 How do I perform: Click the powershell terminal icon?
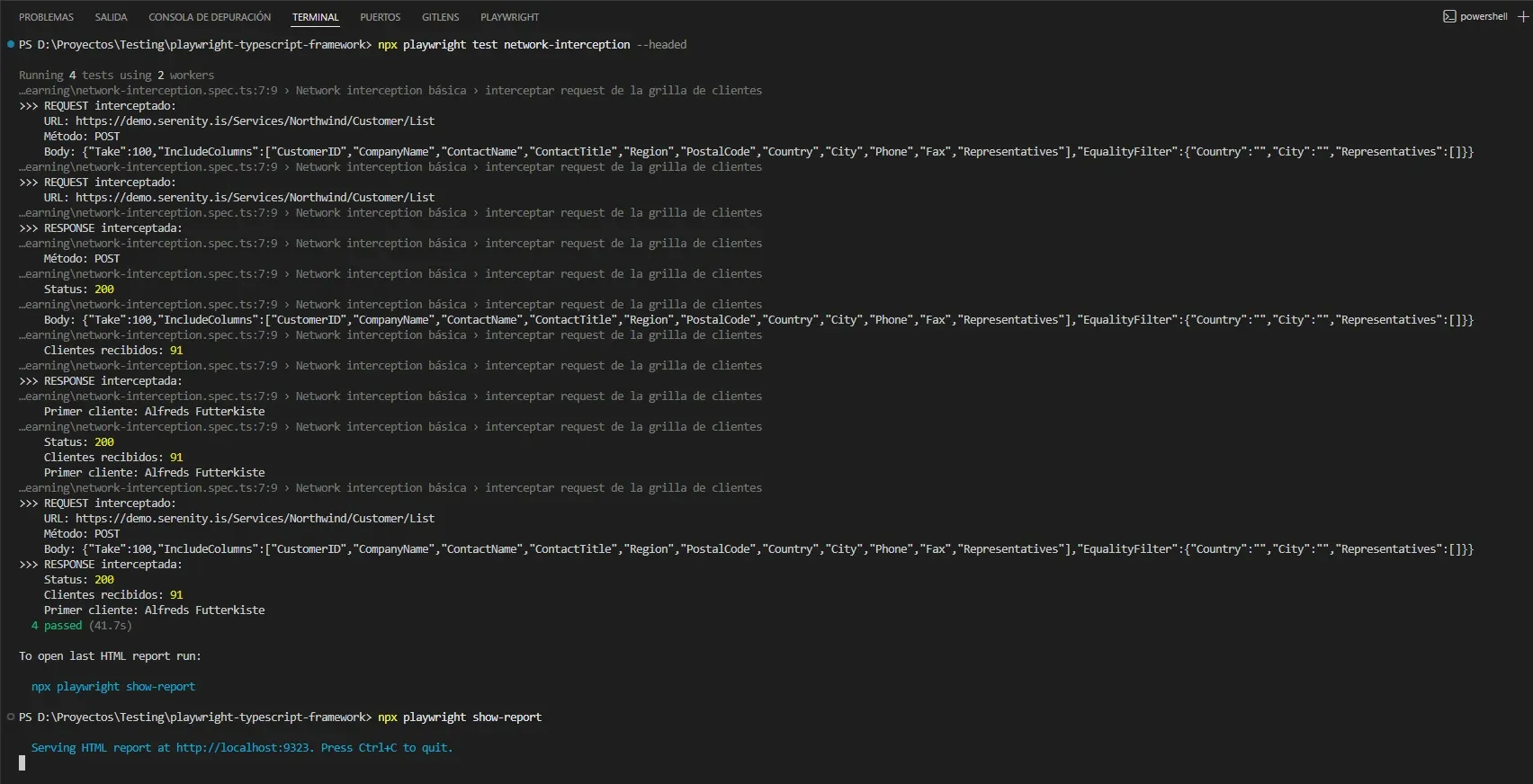[x=1449, y=16]
